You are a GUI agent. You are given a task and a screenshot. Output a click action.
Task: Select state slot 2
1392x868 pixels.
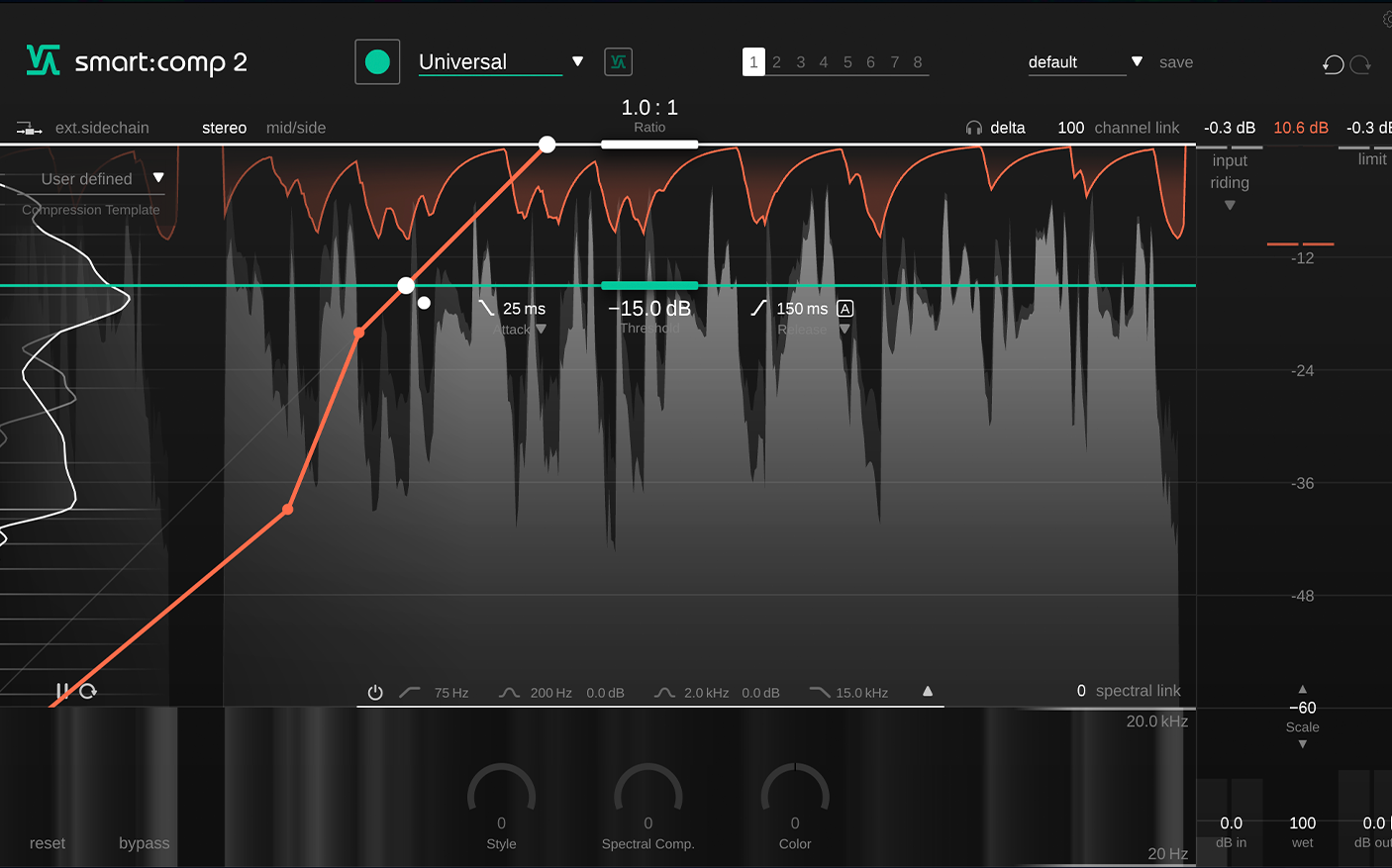[x=777, y=62]
